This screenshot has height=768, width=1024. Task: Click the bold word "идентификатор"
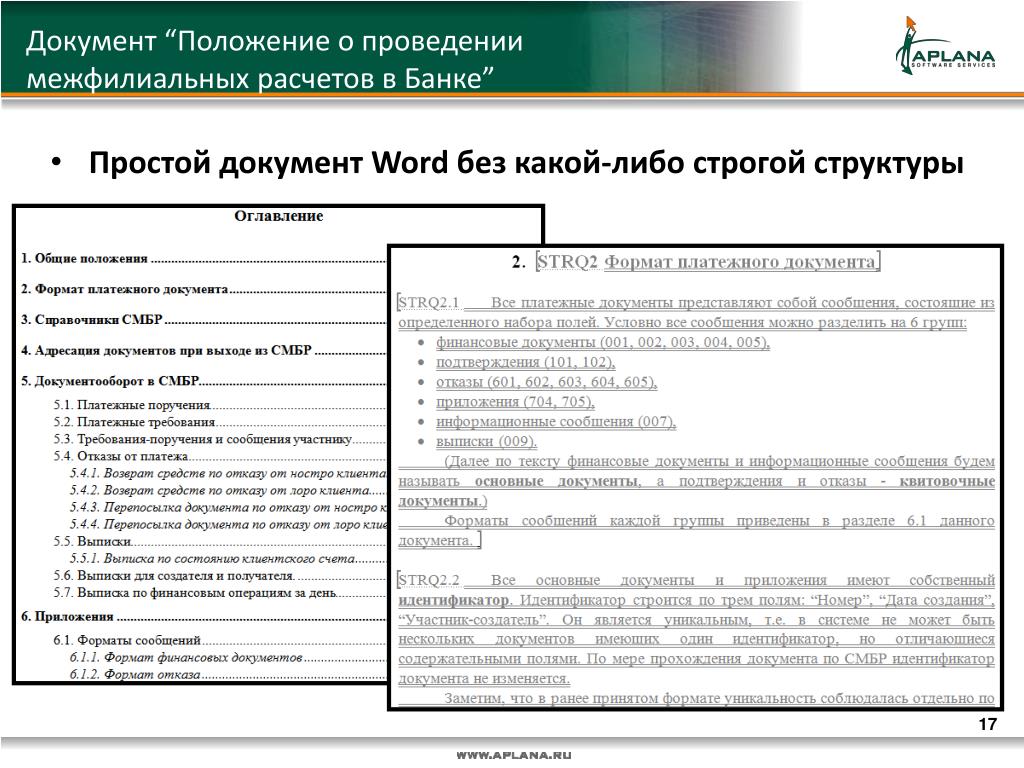(x=453, y=600)
